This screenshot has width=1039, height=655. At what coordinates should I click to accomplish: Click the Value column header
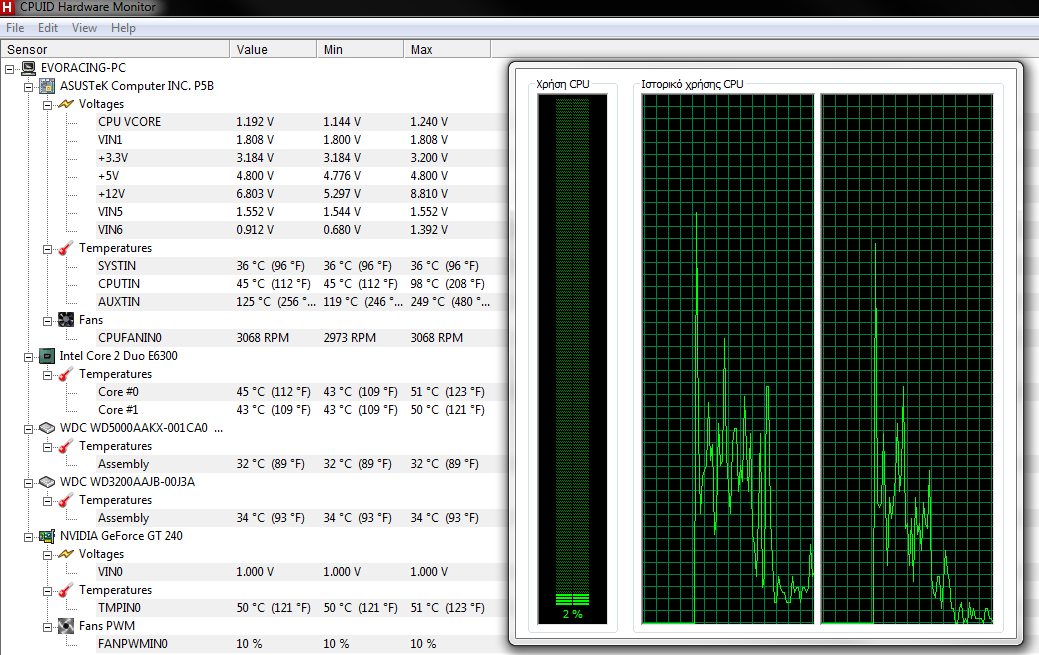(x=273, y=50)
